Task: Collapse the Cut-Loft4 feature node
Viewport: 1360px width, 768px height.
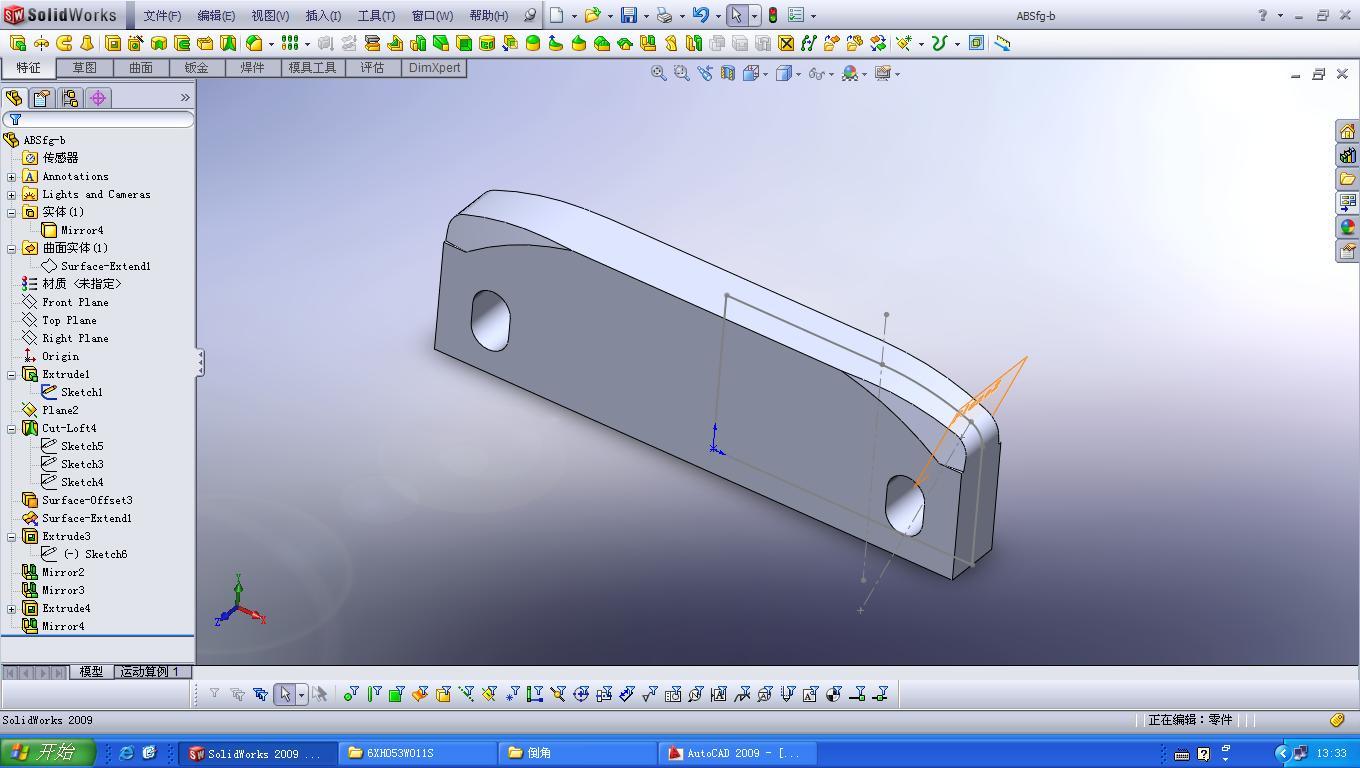Action: point(12,429)
